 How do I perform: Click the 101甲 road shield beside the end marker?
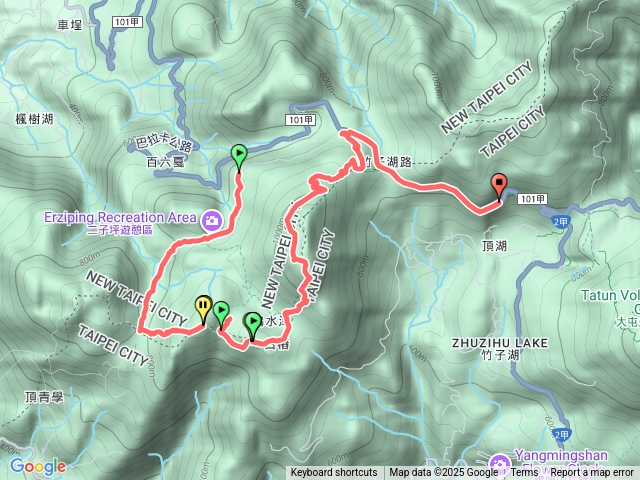point(532,199)
